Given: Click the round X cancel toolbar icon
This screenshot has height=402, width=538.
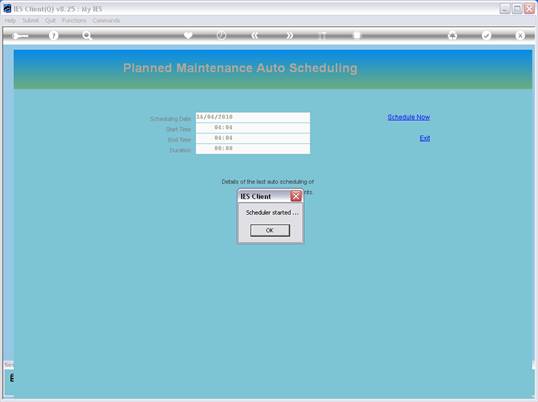Looking at the screenshot, I should click(x=520, y=35).
